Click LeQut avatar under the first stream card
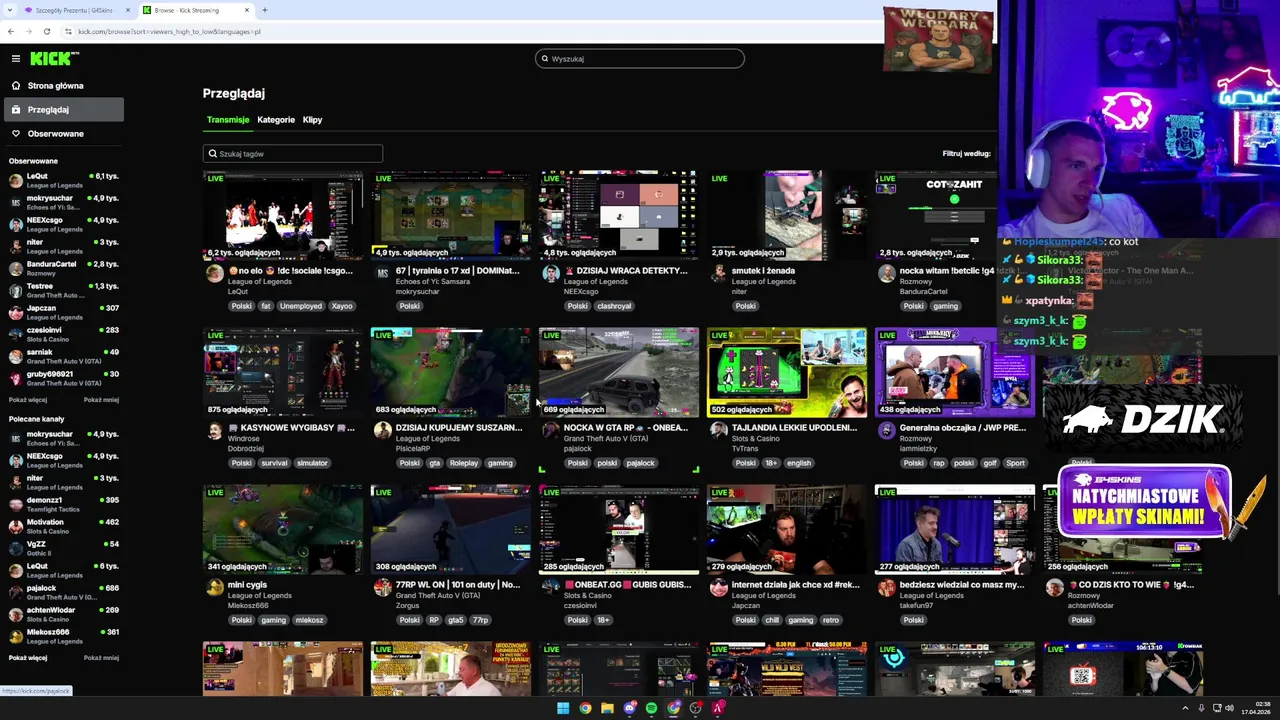The width and height of the screenshot is (1280, 720). click(214, 275)
